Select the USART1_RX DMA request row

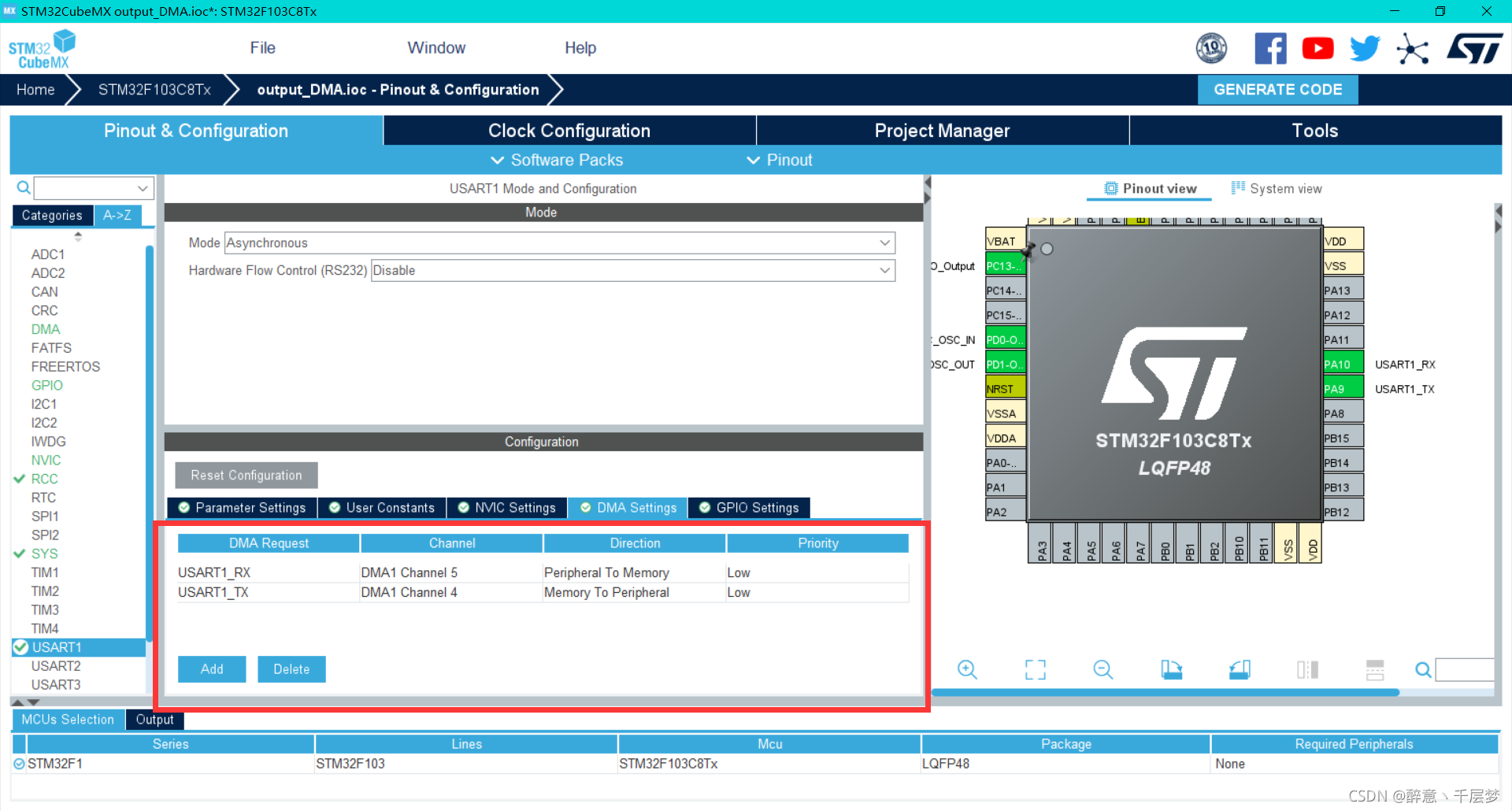pyautogui.click(x=543, y=572)
